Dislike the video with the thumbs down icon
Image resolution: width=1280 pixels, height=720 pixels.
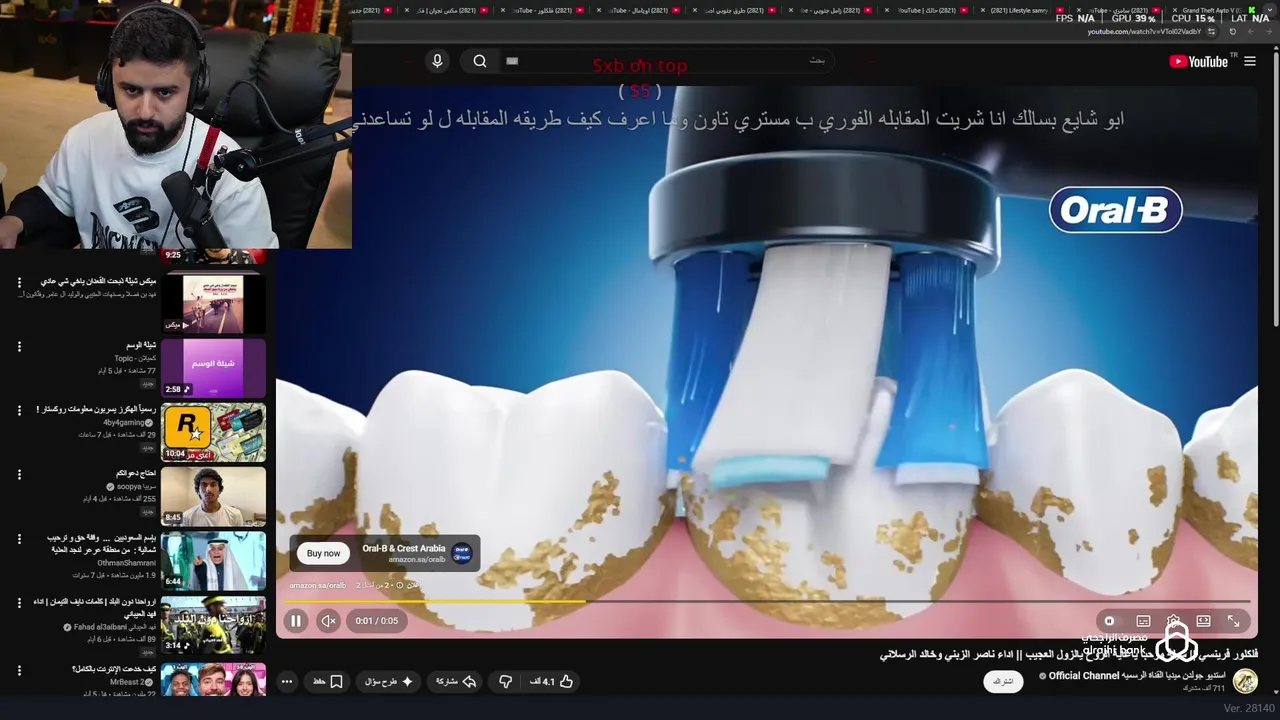coord(506,681)
